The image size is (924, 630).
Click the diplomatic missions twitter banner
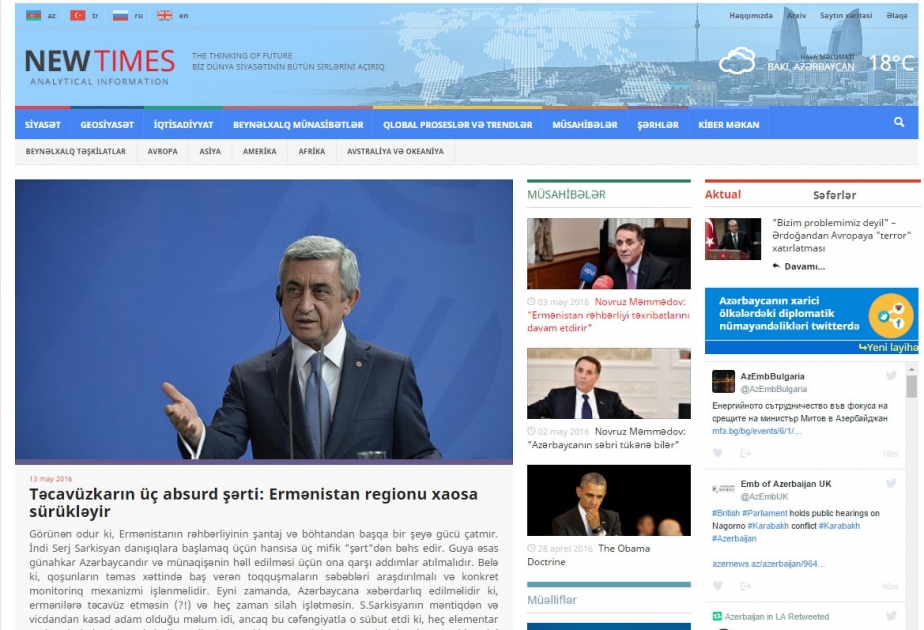(x=811, y=321)
